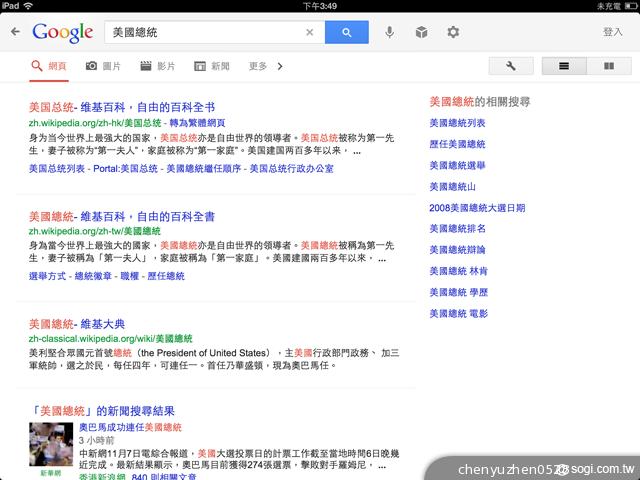Start voice search with the microphone icon
Viewport: 640px width, 480px height.
390,32
